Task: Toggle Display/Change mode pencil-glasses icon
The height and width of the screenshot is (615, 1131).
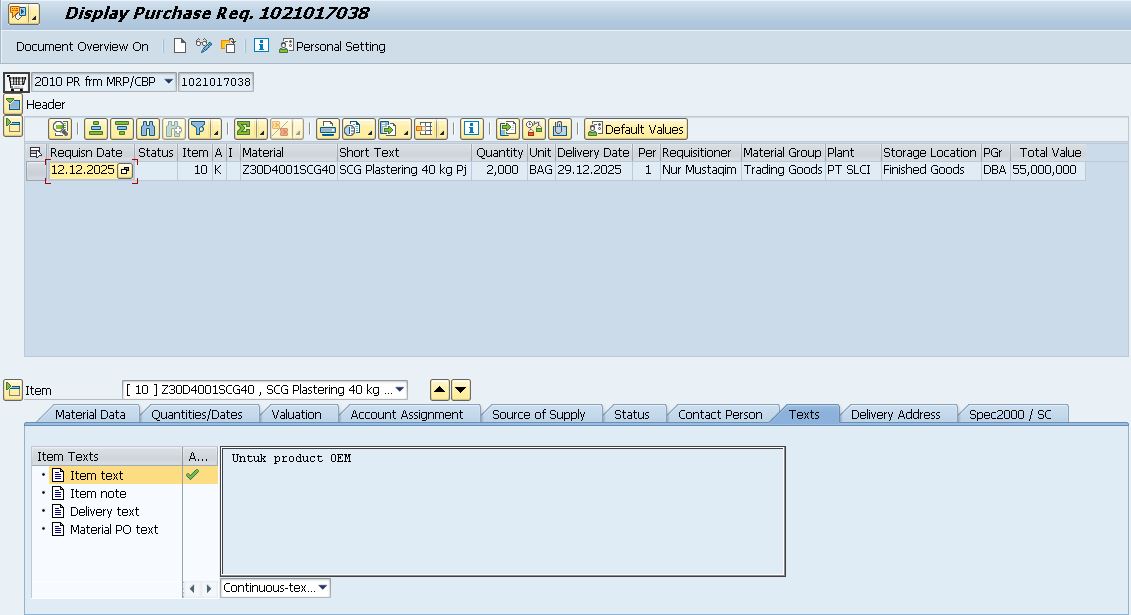Action: coord(204,46)
